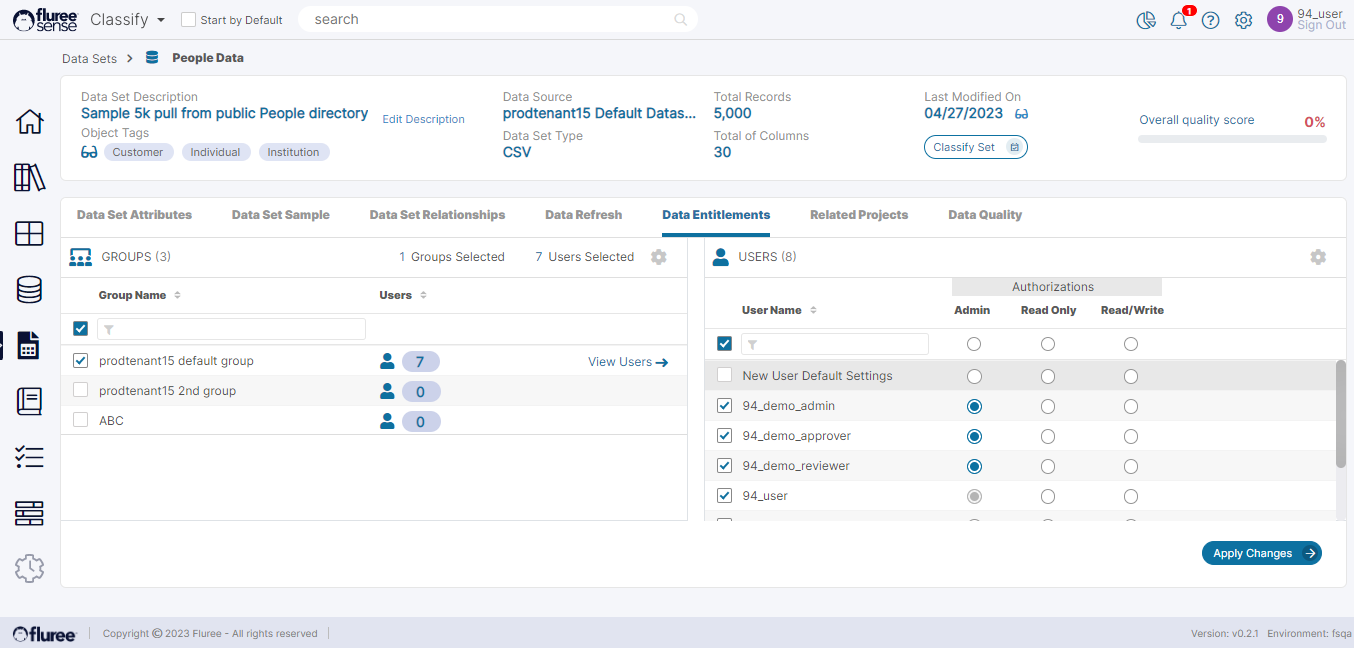Open the home icon in sidebar
Image resolution: width=1354 pixels, height=648 pixels.
coord(29,122)
